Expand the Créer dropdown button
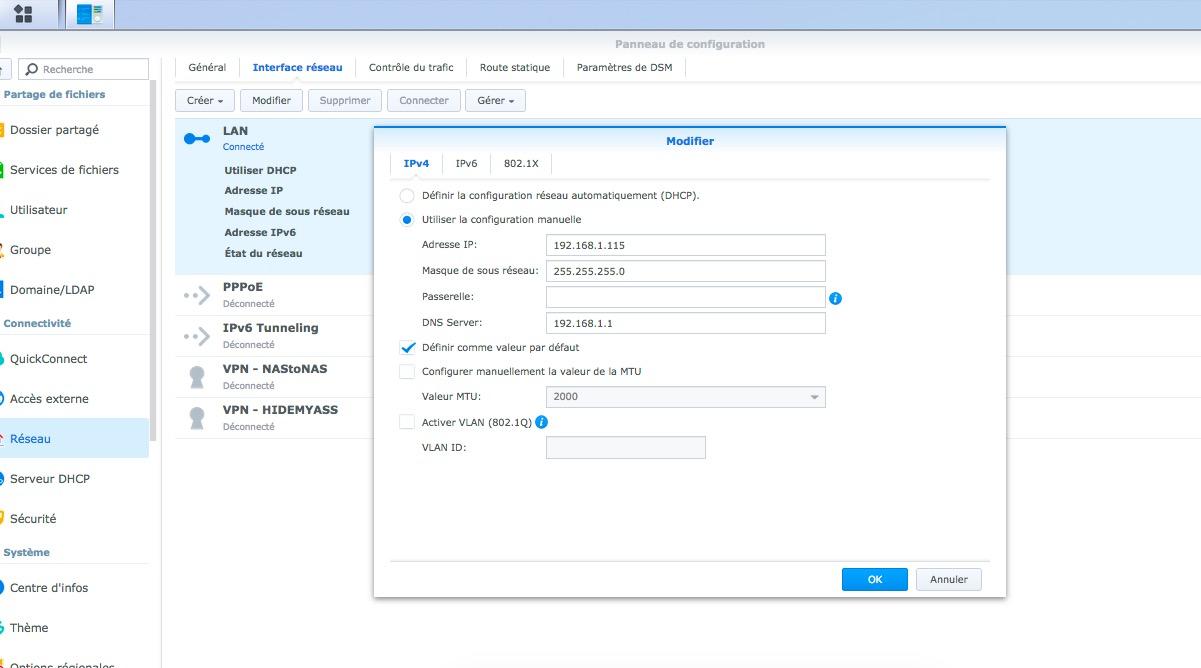This screenshot has height=668, width=1201. [x=205, y=101]
